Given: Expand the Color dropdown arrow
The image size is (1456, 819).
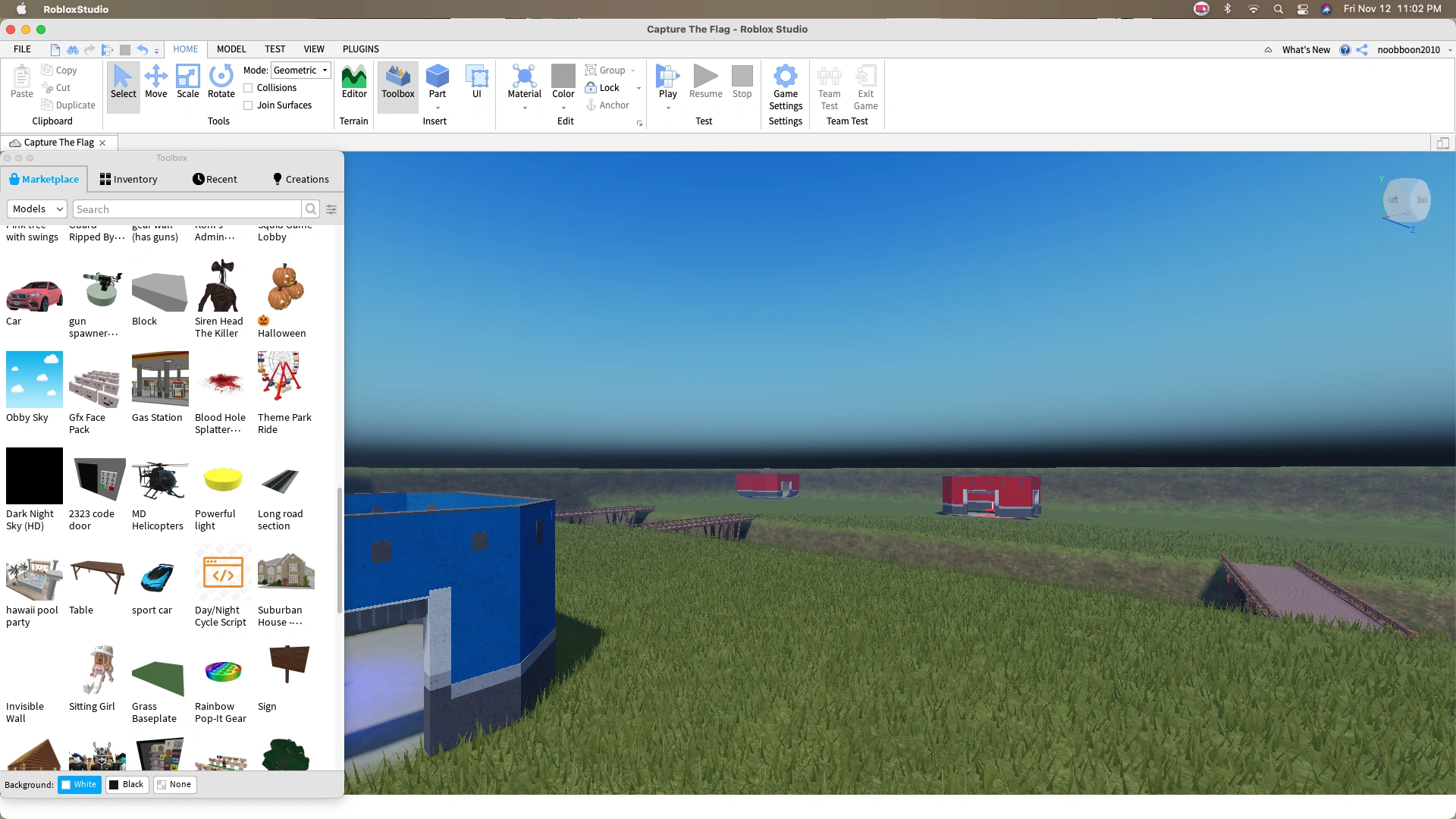Looking at the screenshot, I should pyautogui.click(x=563, y=108).
